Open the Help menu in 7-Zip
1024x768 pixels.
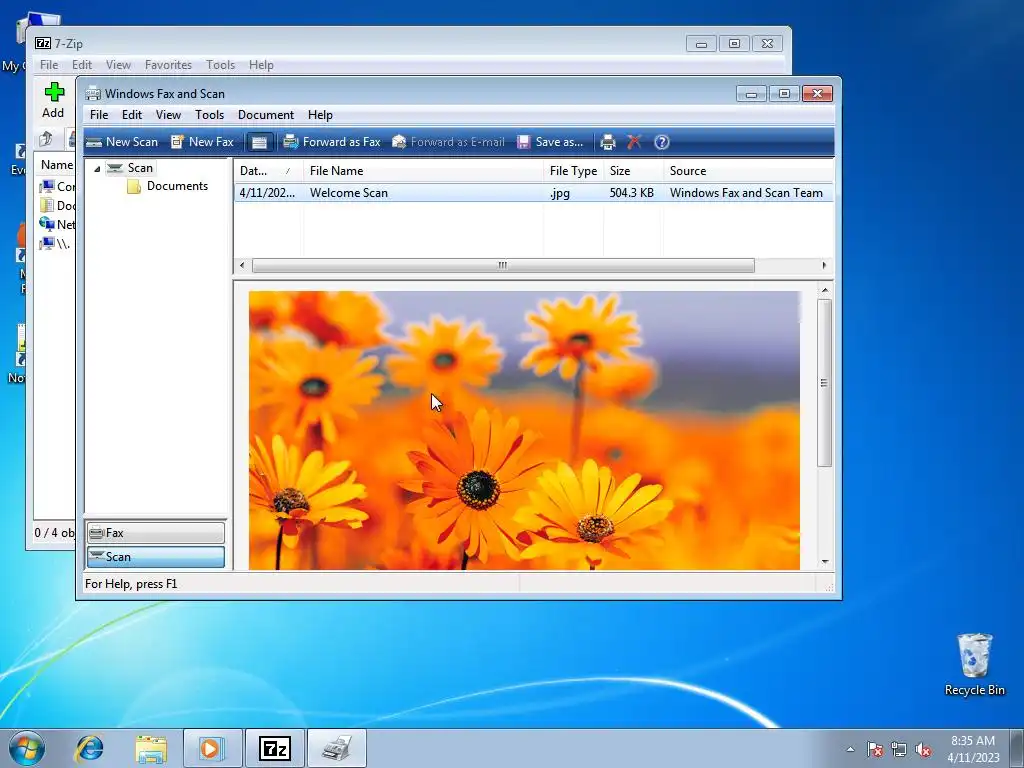pos(261,65)
